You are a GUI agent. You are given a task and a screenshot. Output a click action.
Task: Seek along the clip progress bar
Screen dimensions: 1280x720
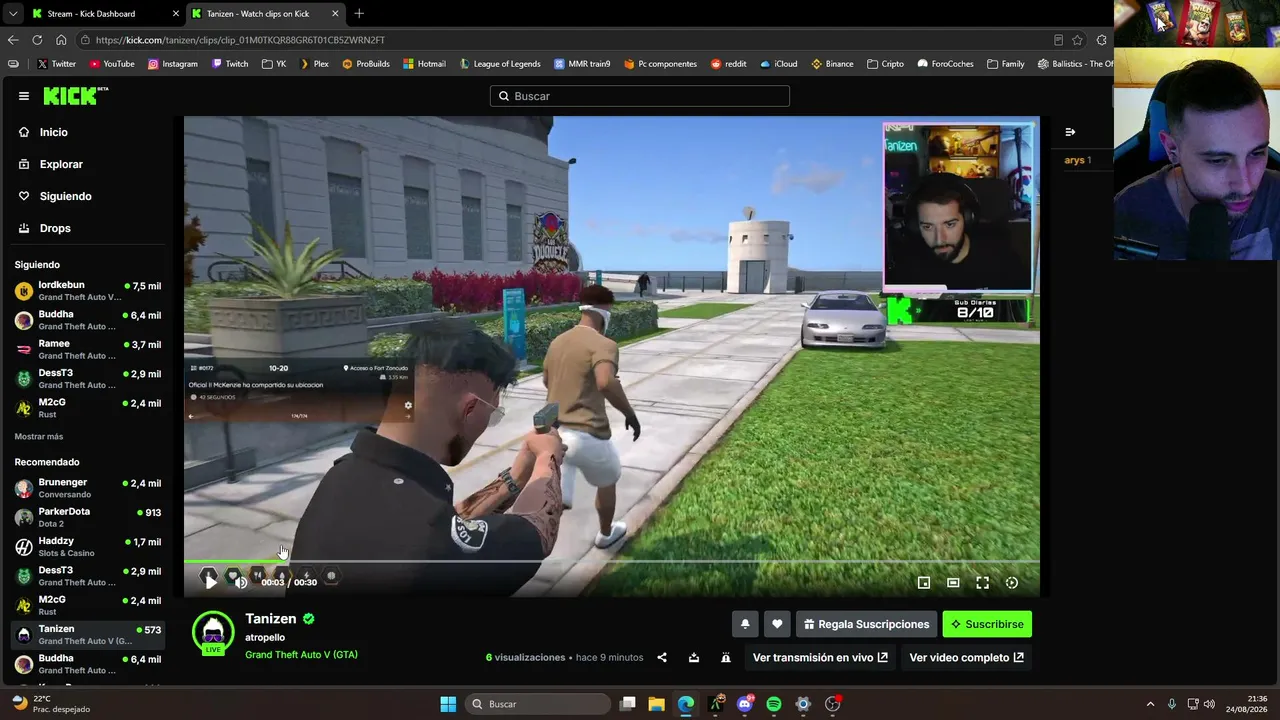point(611,561)
